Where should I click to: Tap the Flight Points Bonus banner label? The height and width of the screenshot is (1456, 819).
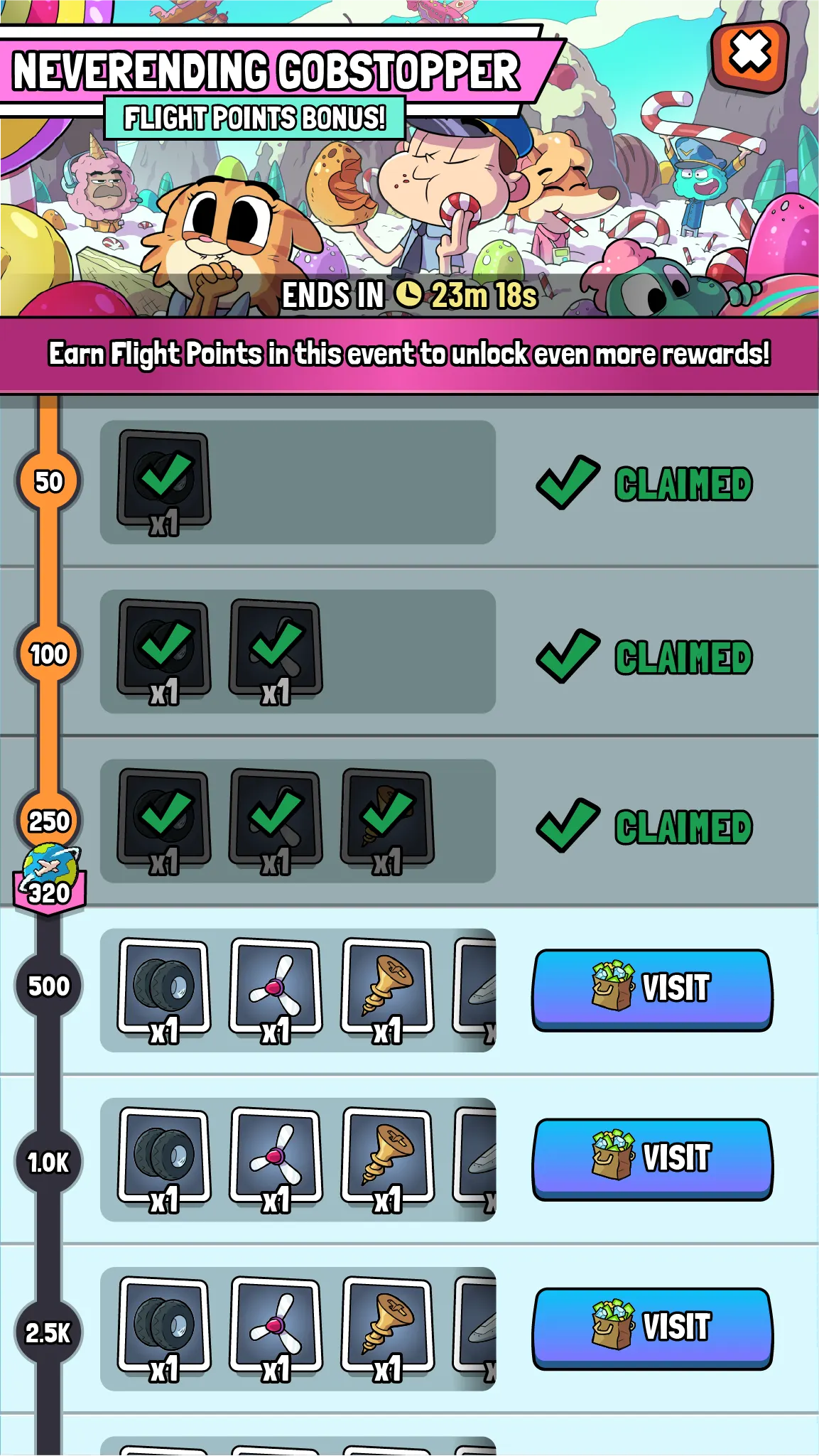(x=255, y=118)
